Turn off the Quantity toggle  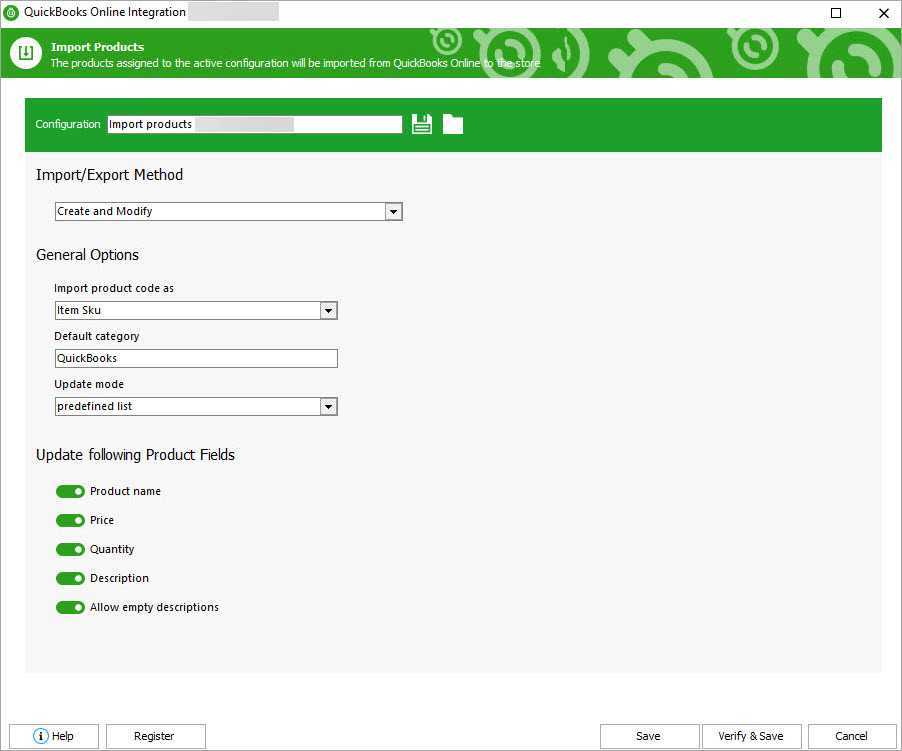click(70, 549)
